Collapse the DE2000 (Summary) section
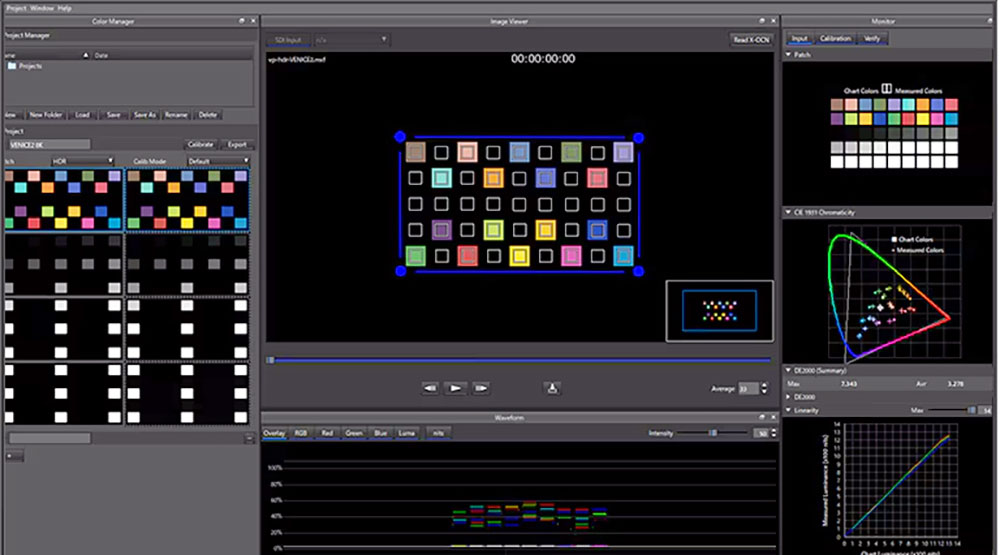This screenshot has width=1000, height=555. [789, 370]
